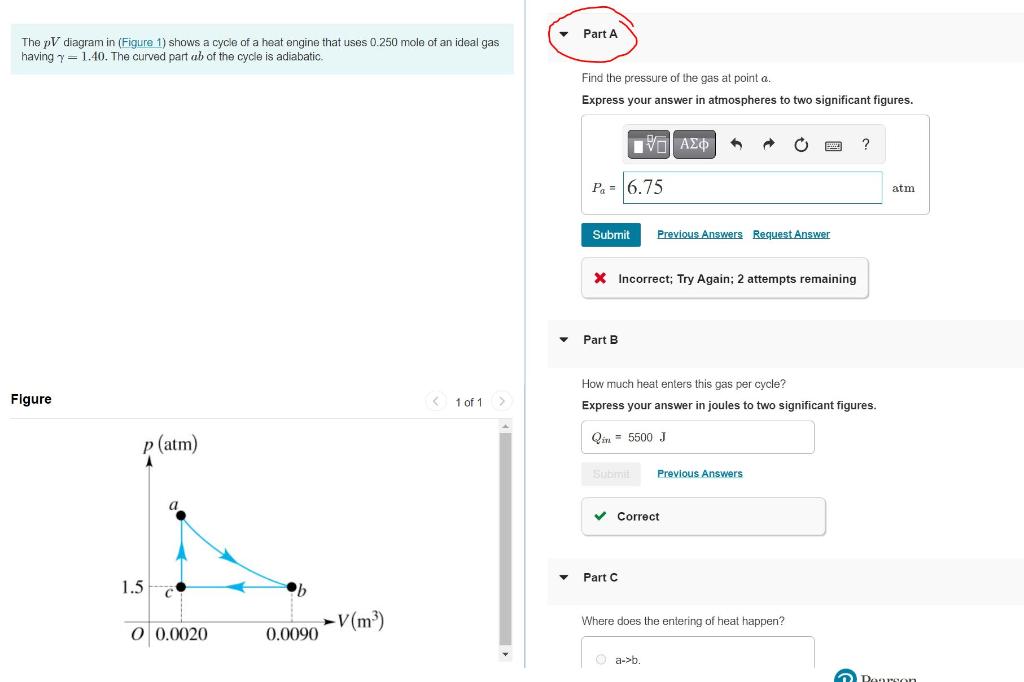Collapse Part C section
The height and width of the screenshot is (682, 1024).
(563, 577)
